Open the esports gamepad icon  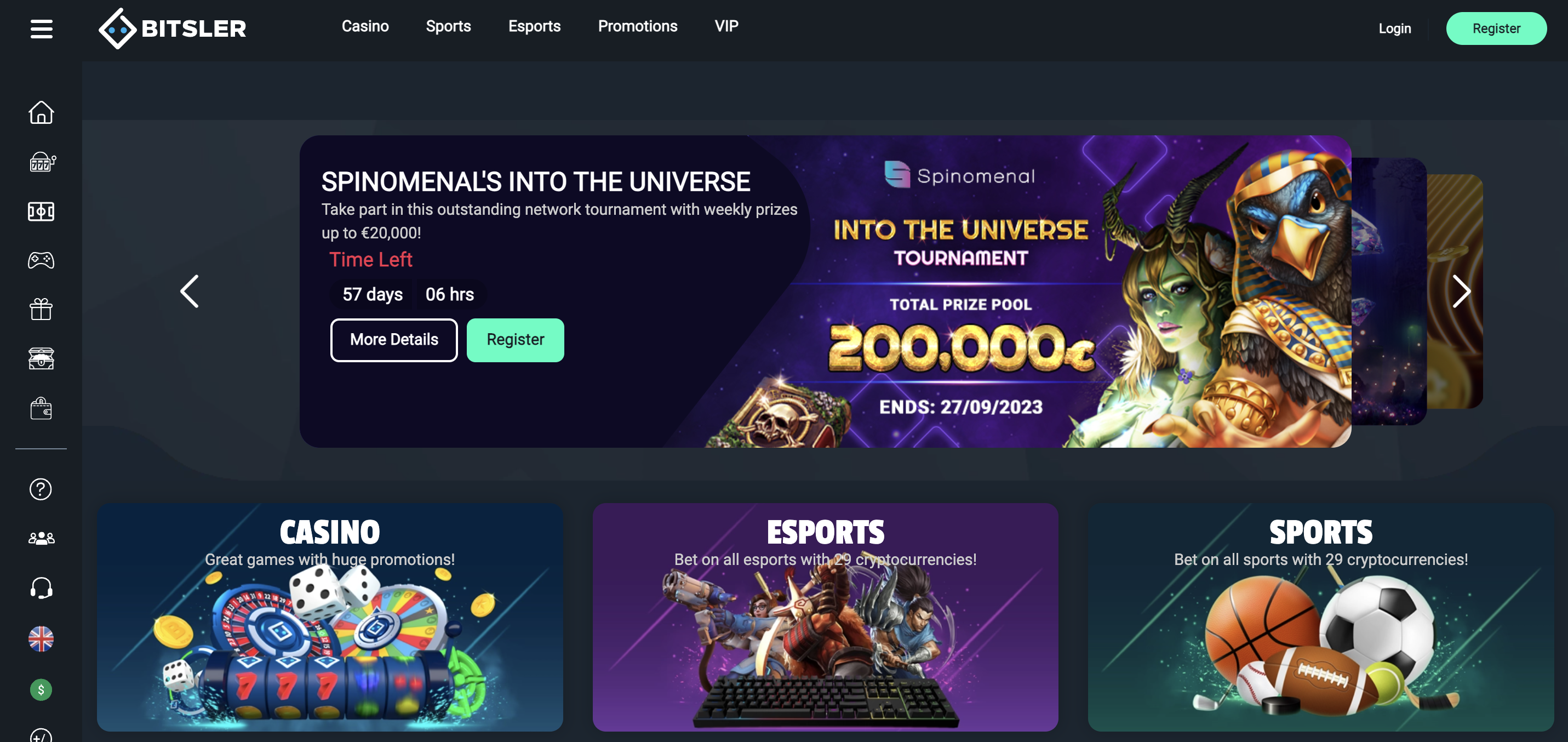[x=41, y=260]
